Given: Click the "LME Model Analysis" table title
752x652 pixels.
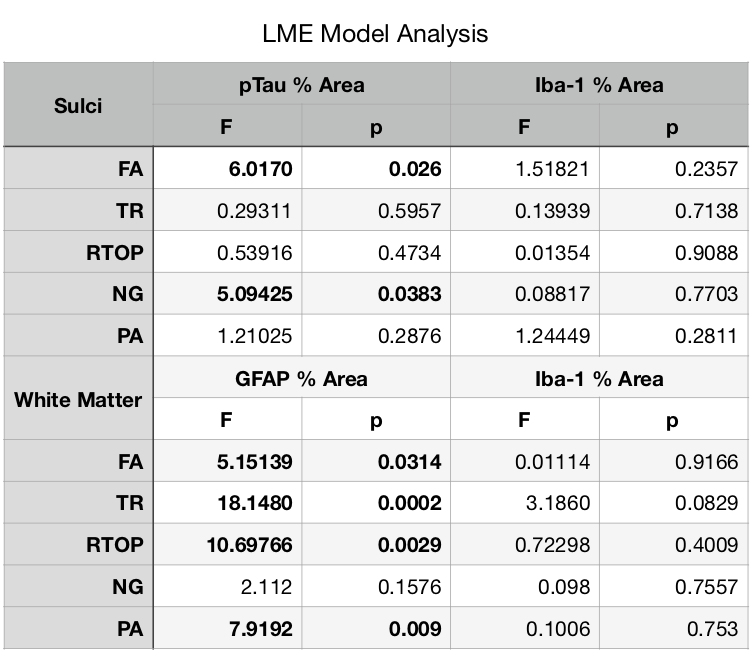Looking at the screenshot, I should 375,33.
